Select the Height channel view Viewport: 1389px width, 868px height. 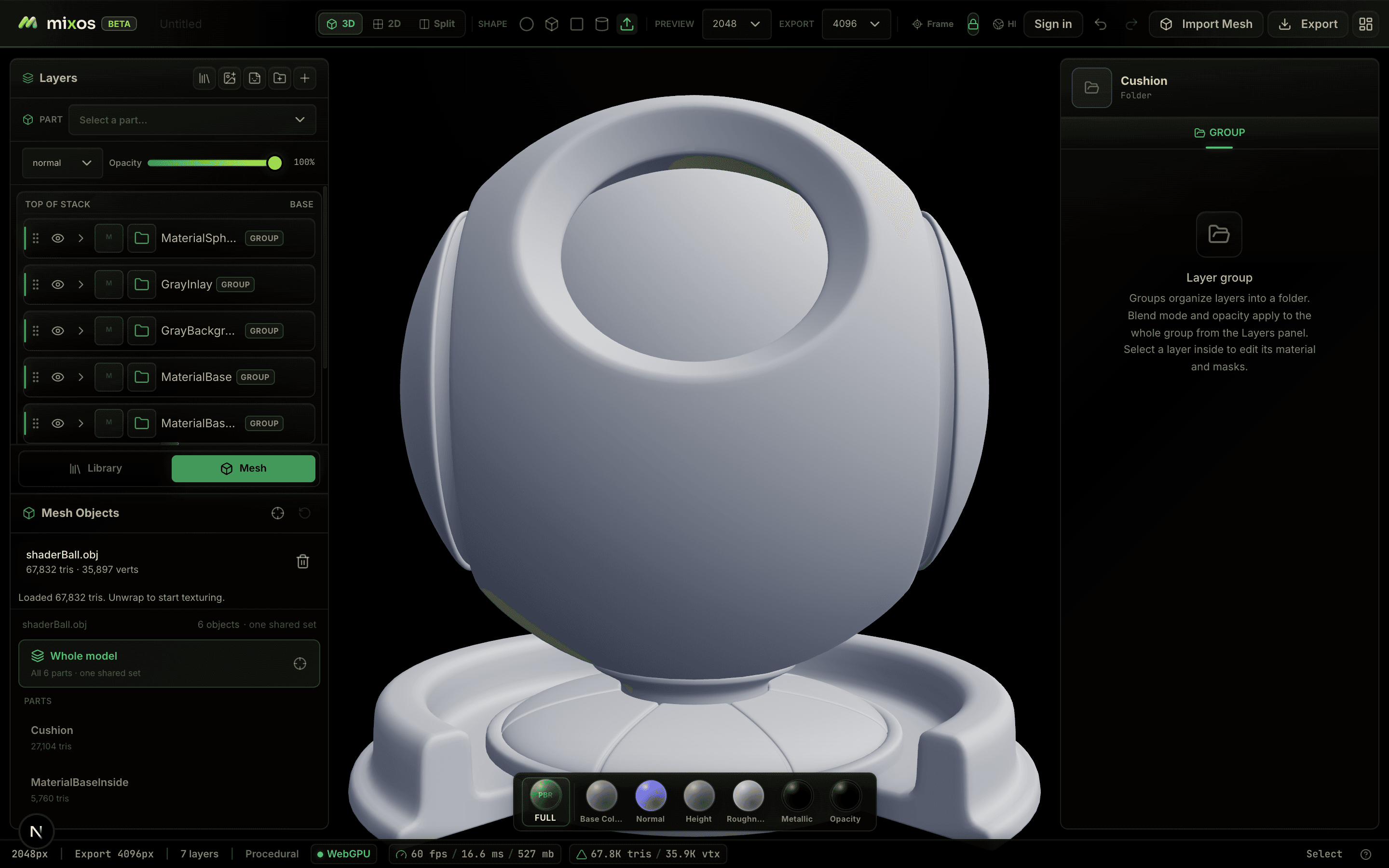[698, 802]
